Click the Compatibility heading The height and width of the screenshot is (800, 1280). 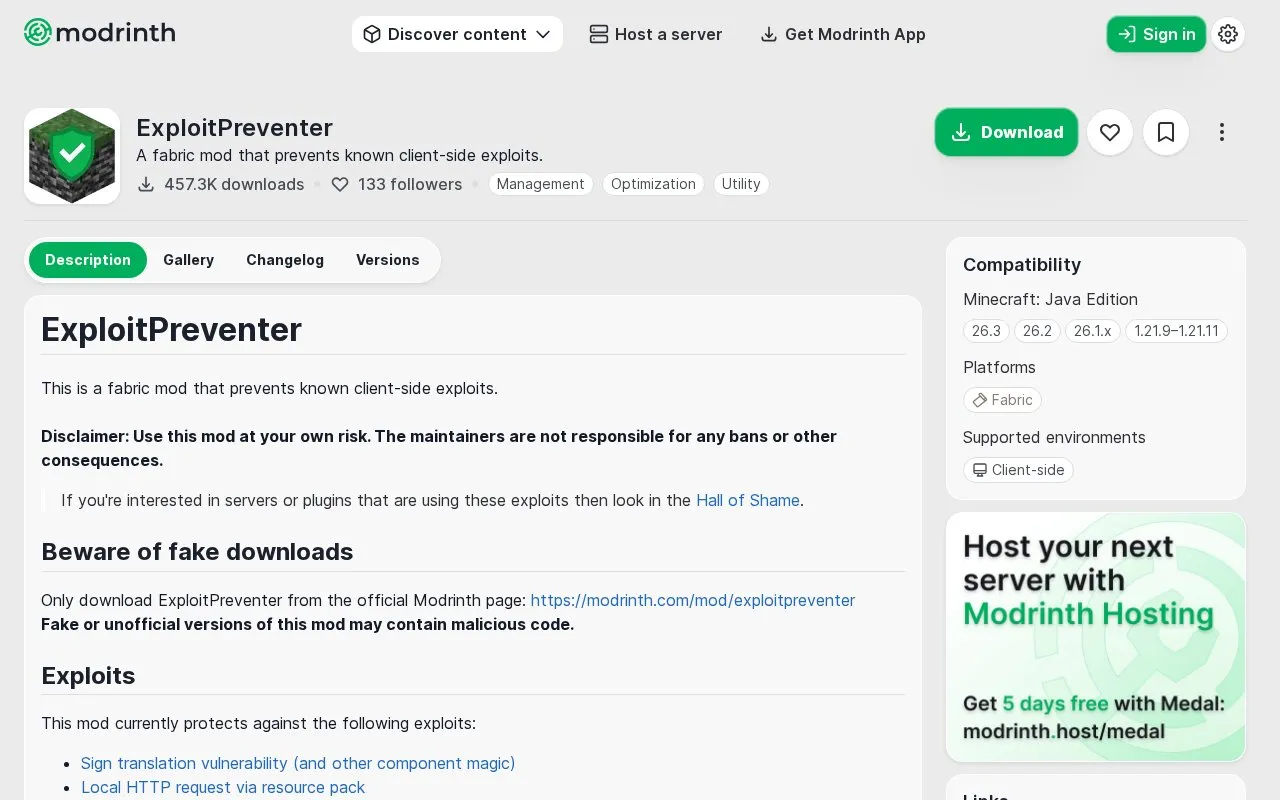(1022, 265)
